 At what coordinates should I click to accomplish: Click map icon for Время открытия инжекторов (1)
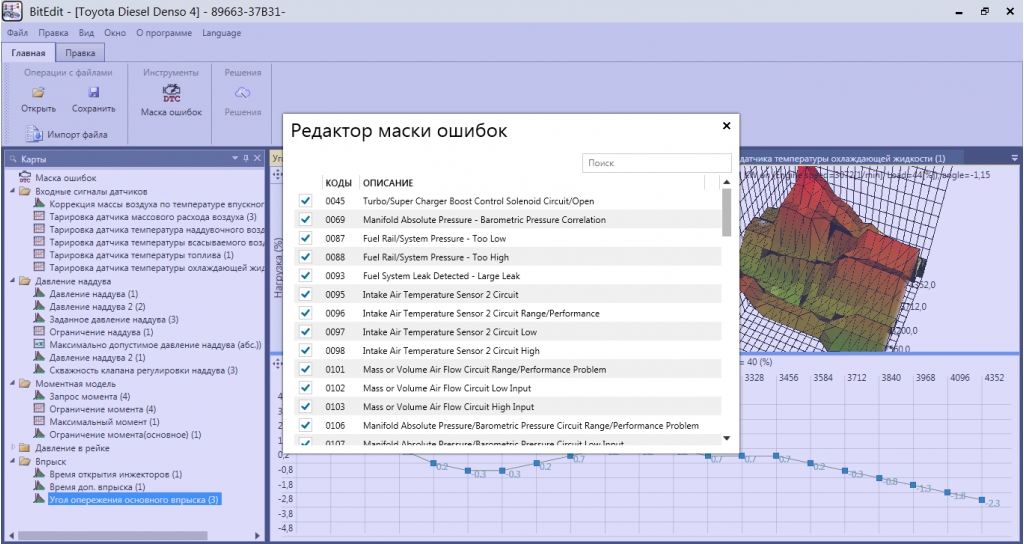[x=39, y=473]
